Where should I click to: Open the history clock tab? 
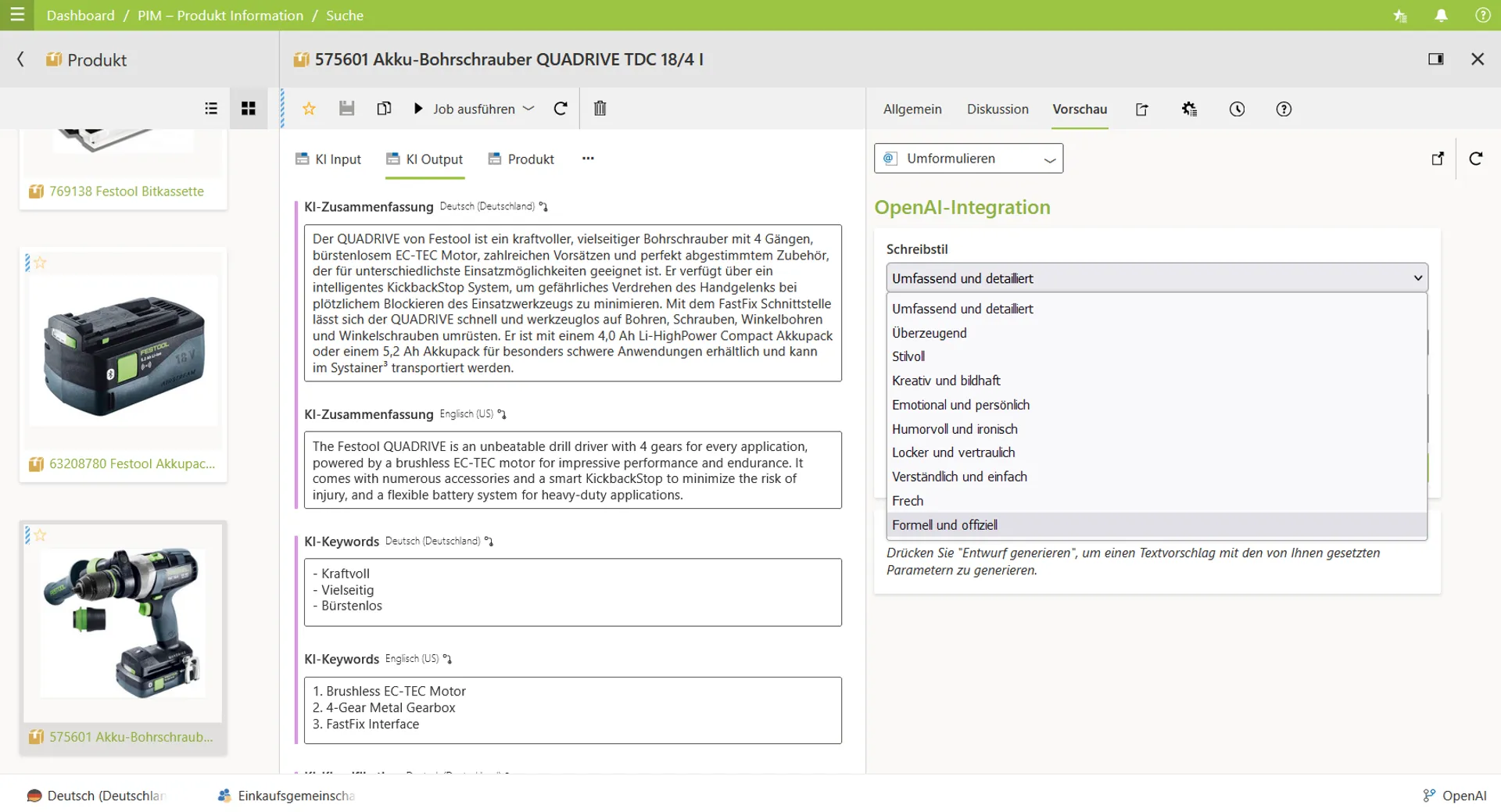1237,109
